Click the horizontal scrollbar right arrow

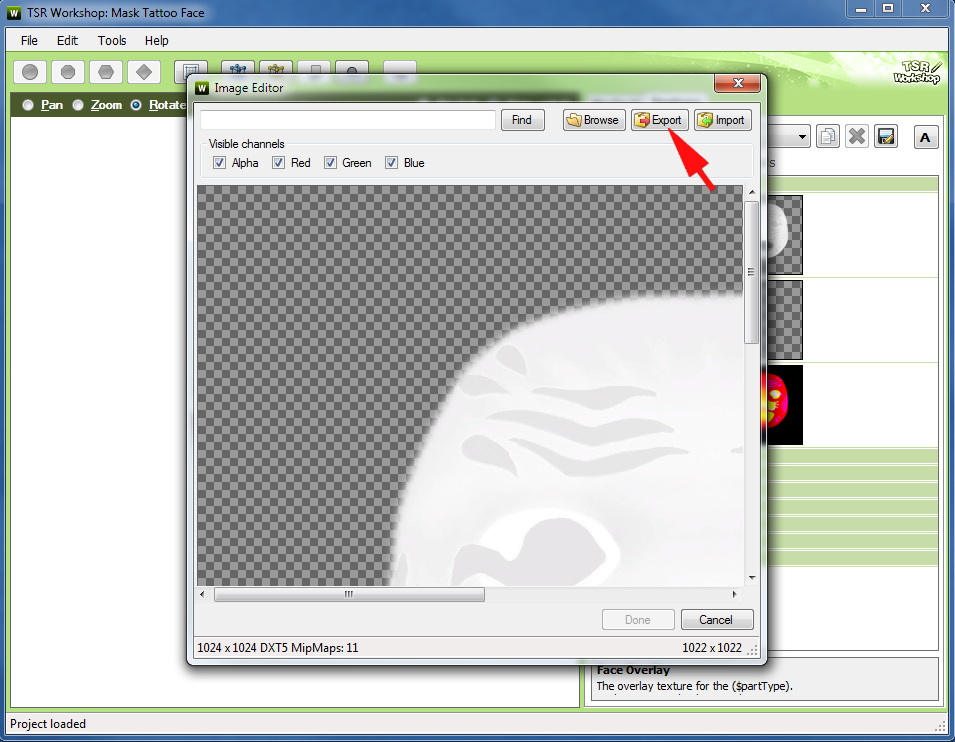point(735,594)
